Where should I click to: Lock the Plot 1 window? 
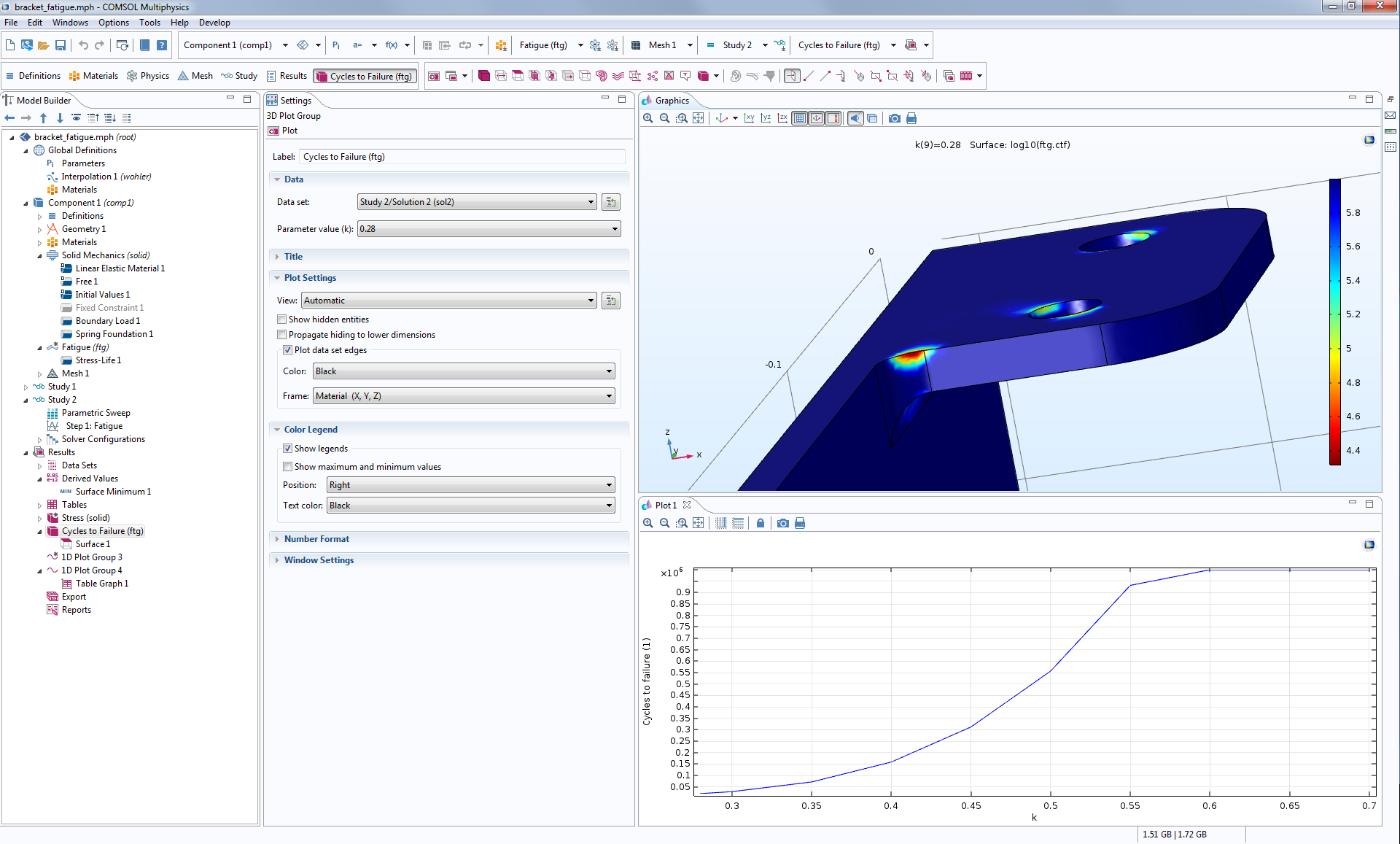pyautogui.click(x=761, y=523)
